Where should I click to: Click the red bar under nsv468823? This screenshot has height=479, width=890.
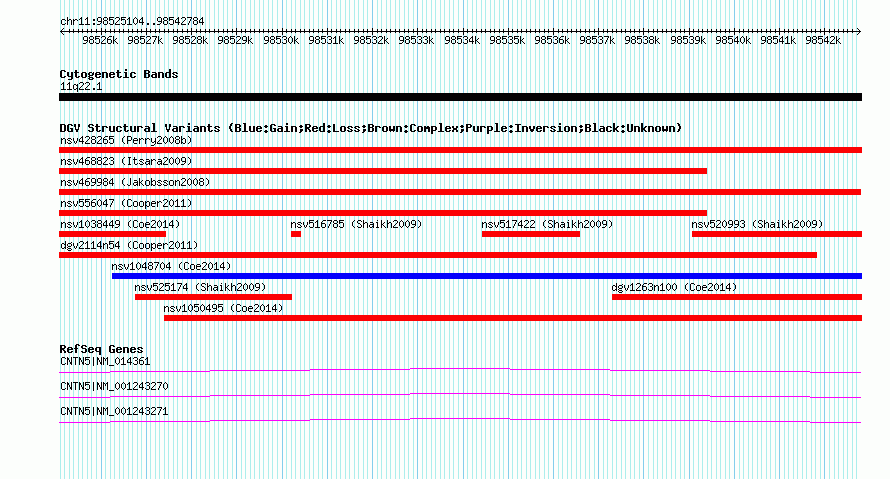(383, 171)
